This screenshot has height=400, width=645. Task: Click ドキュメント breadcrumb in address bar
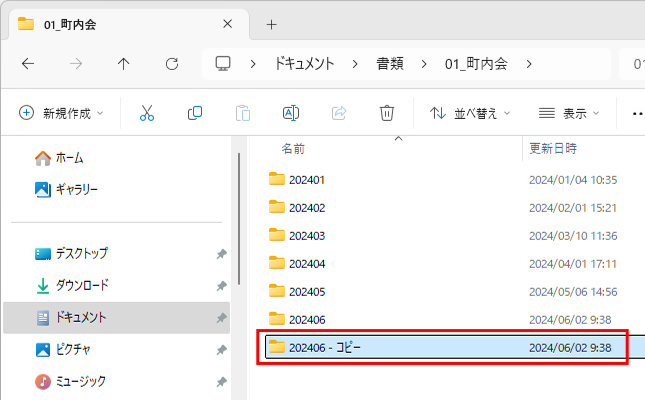[x=304, y=64]
